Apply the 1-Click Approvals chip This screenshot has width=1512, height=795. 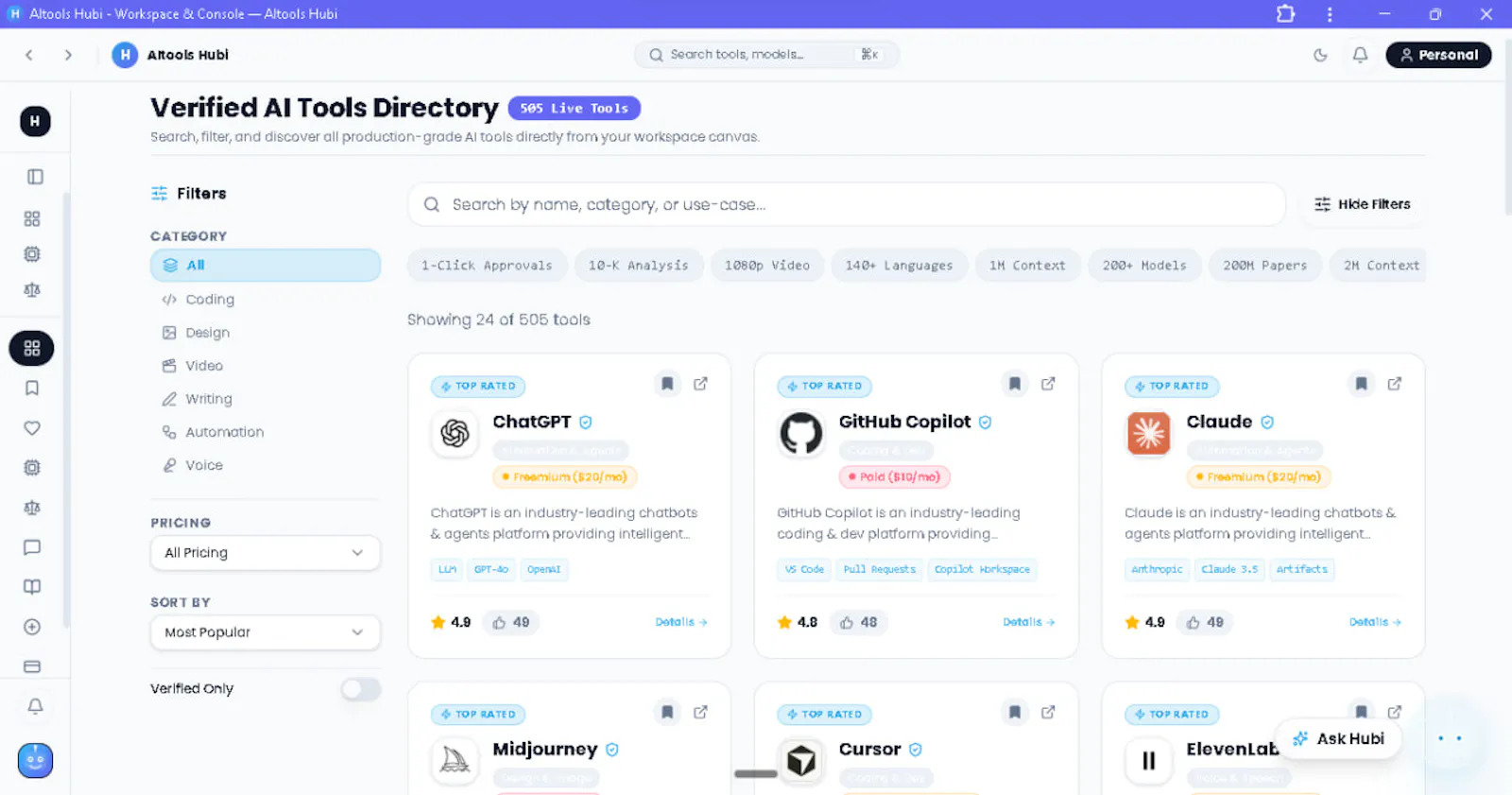[x=487, y=266]
